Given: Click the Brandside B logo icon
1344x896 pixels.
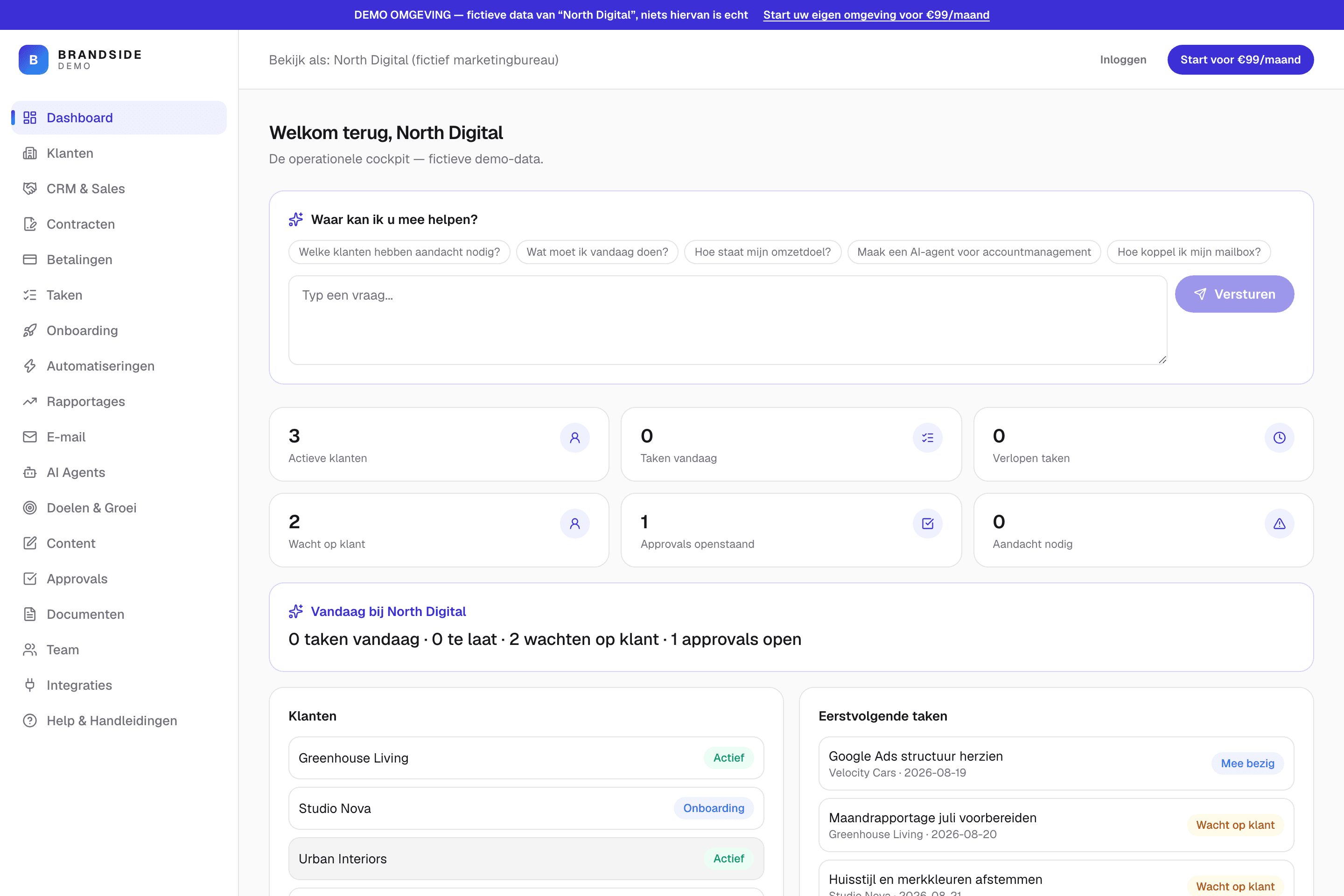Looking at the screenshot, I should pos(33,59).
